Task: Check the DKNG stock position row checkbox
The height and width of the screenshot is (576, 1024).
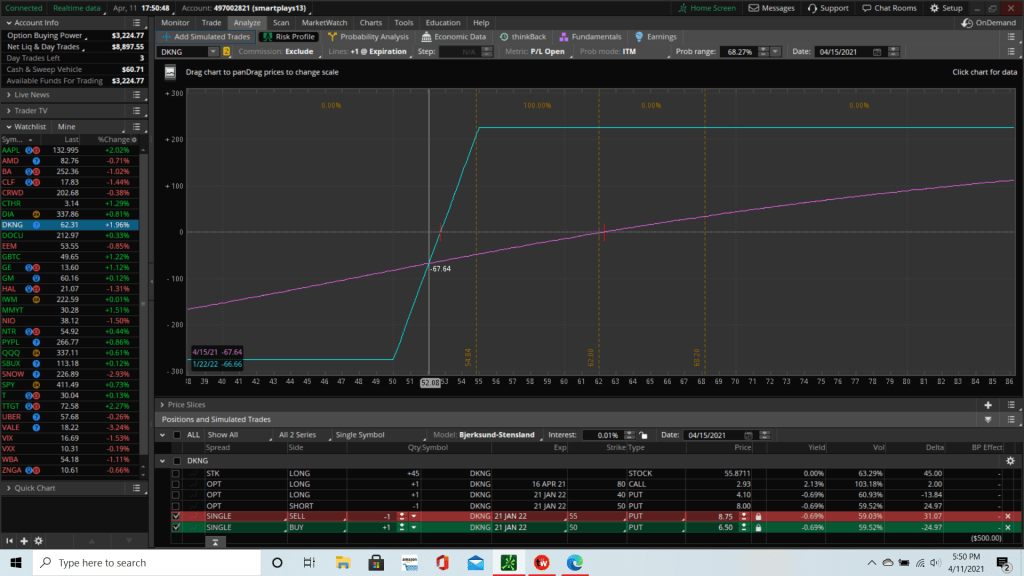Action: (176, 474)
